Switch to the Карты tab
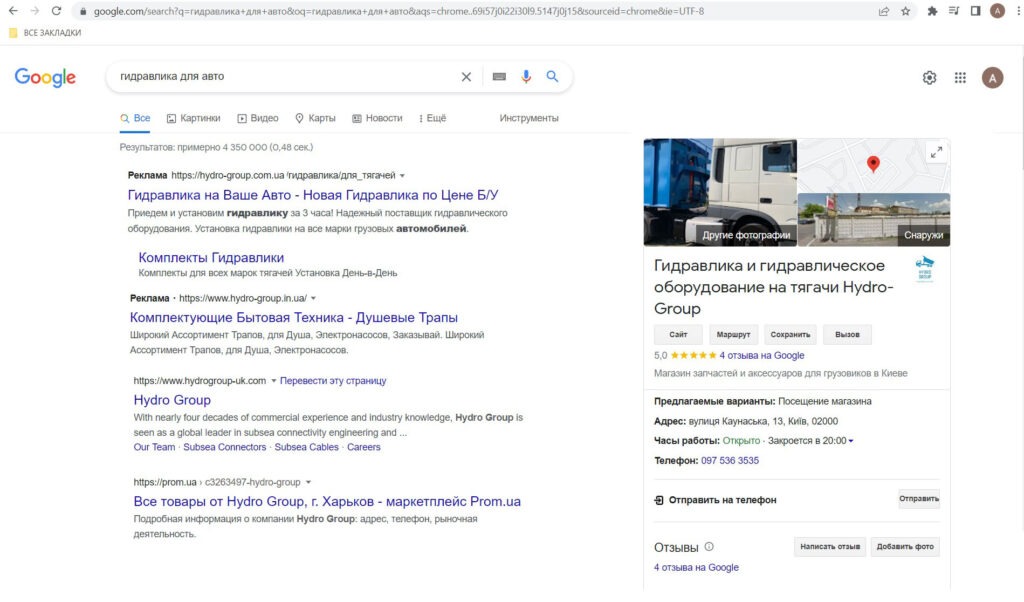 (315, 118)
